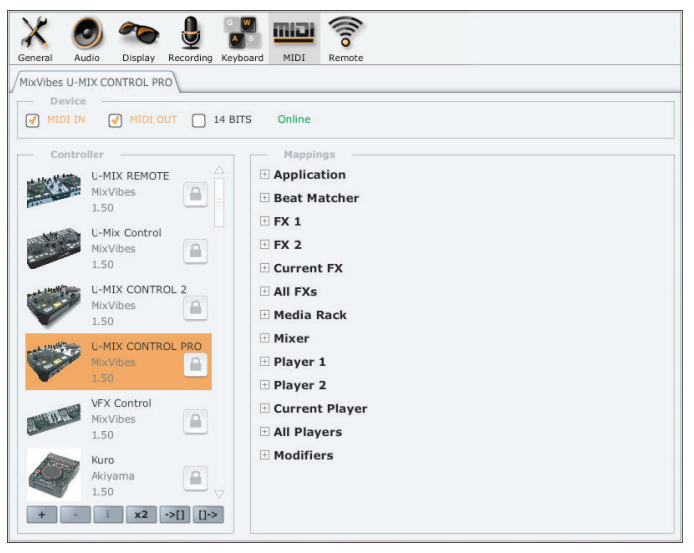This screenshot has height=553, width=694.
Task: Click the lock icon for U-MIX CONTROL PRO
Action: [196, 364]
